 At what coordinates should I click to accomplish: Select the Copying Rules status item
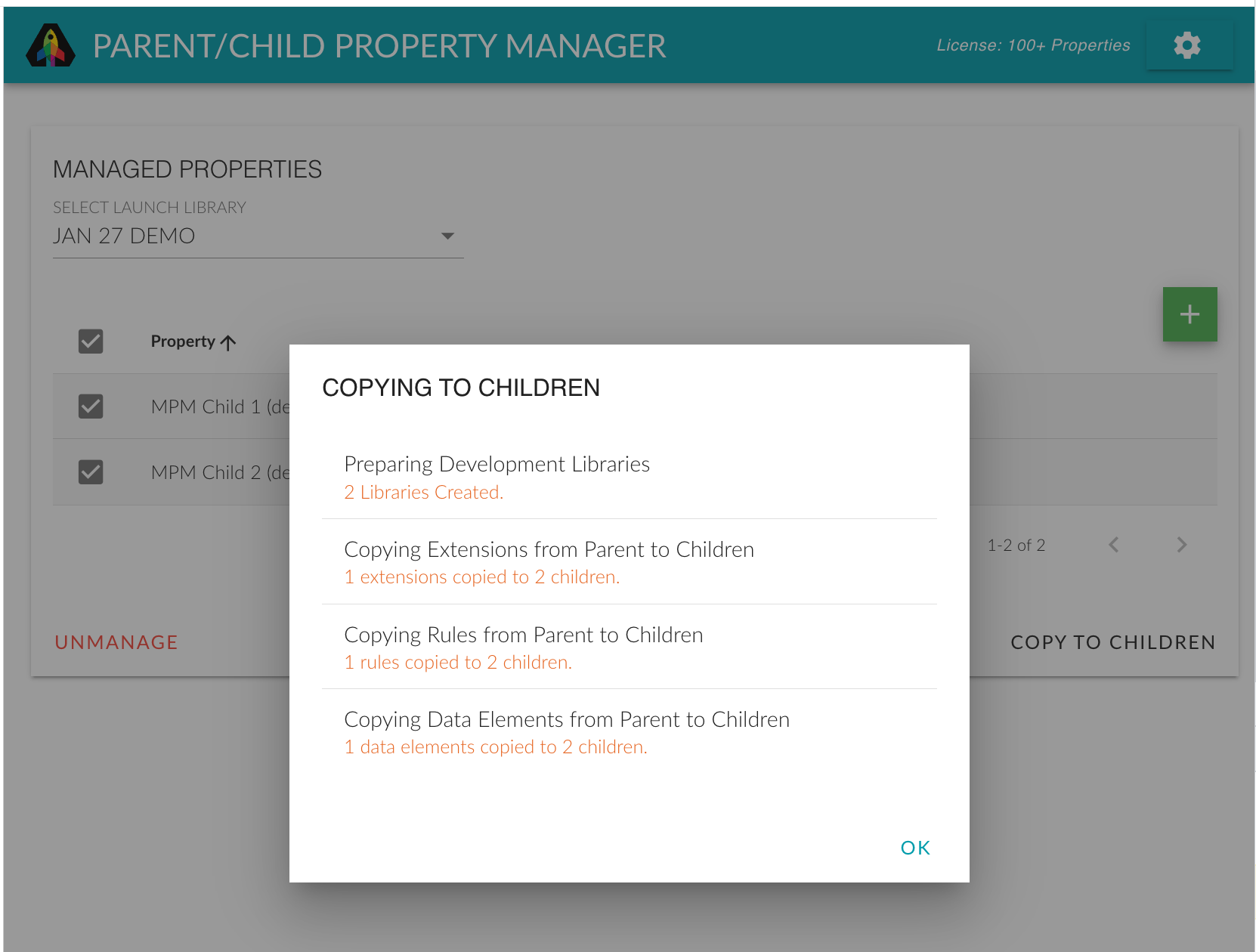point(629,648)
